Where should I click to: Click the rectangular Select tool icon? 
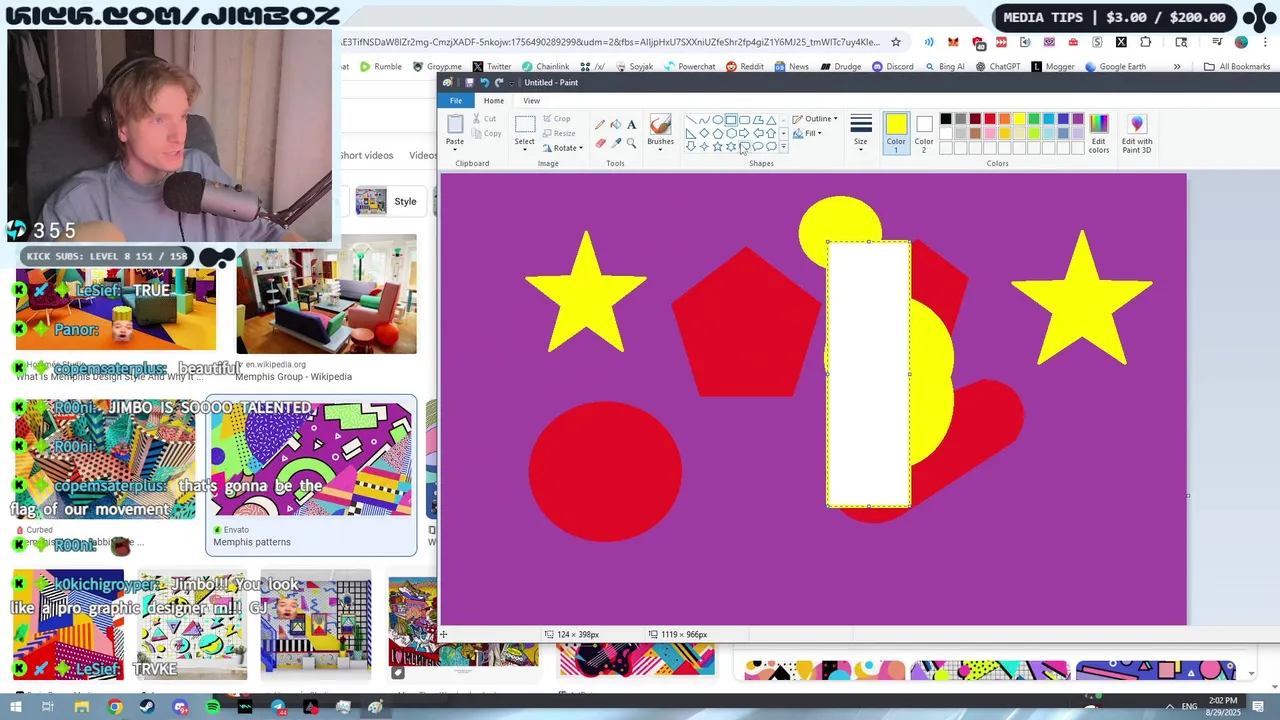click(525, 125)
